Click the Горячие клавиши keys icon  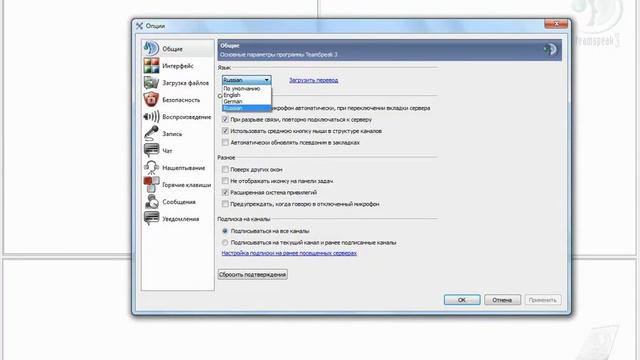(x=151, y=184)
